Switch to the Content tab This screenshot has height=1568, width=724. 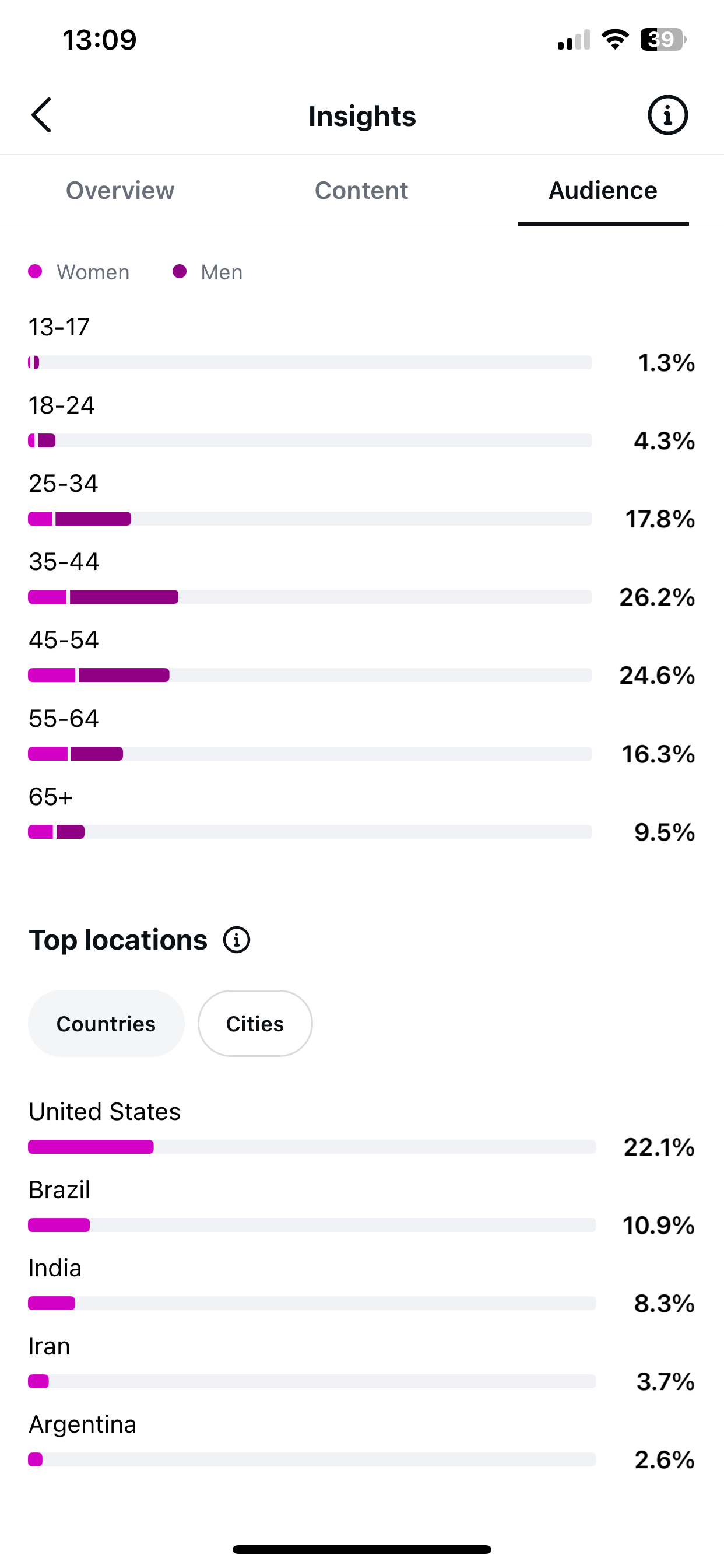point(361,191)
